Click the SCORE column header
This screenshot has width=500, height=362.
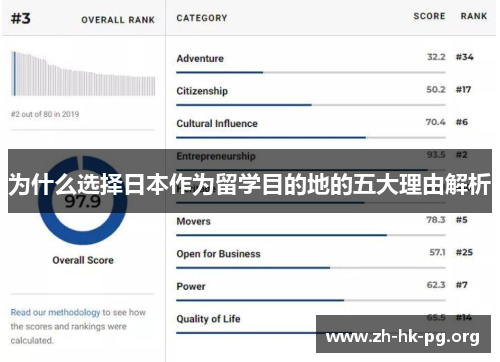point(429,16)
